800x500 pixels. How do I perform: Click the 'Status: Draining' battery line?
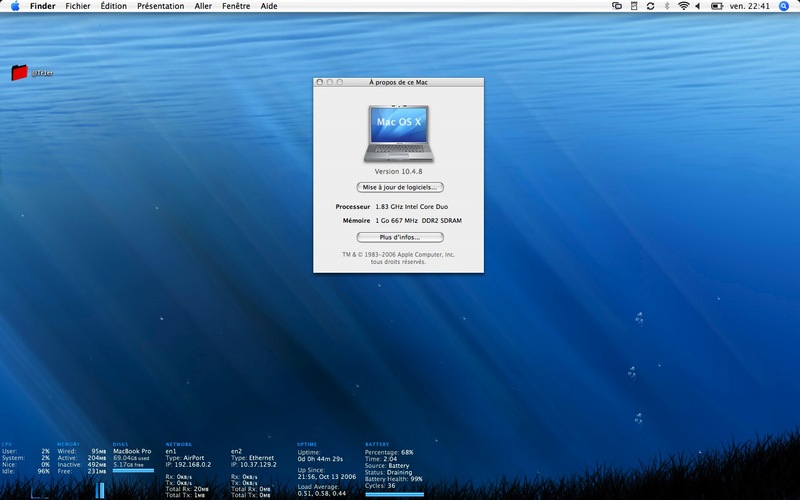click(387, 472)
